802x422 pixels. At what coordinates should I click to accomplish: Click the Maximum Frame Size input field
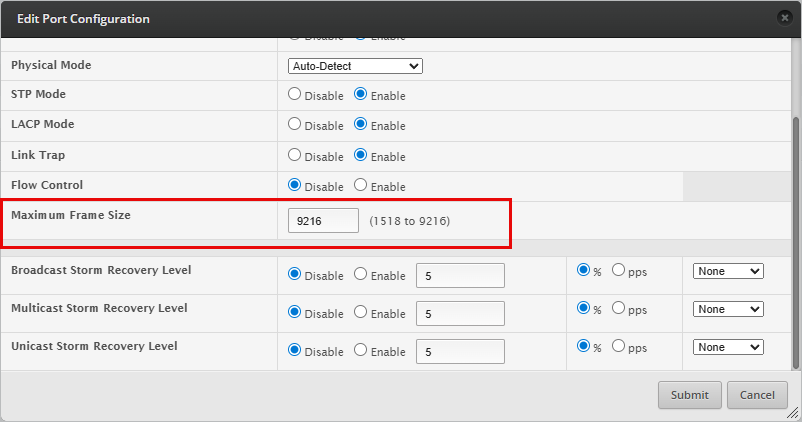click(x=323, y=220)
